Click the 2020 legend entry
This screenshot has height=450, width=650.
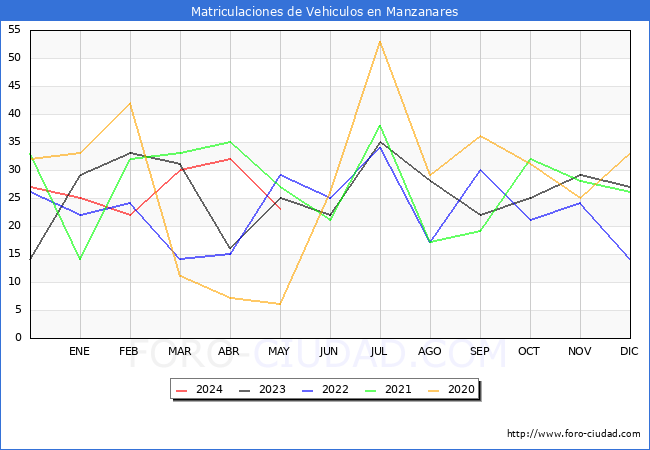[x=451, y=390]
